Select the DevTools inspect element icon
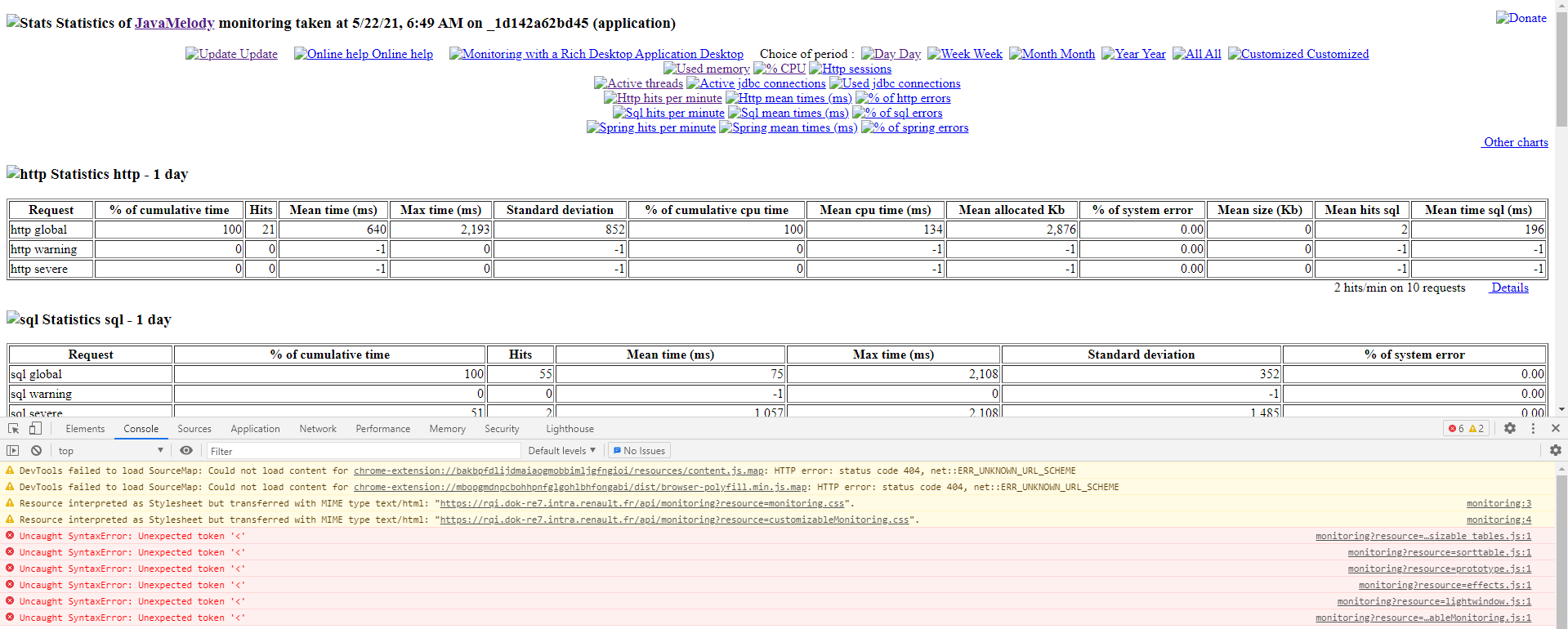 pyautogui.click(x=13, y=428)
